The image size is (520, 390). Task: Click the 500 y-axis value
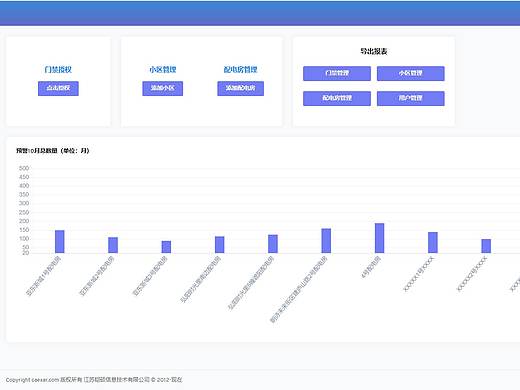(24, 168)
